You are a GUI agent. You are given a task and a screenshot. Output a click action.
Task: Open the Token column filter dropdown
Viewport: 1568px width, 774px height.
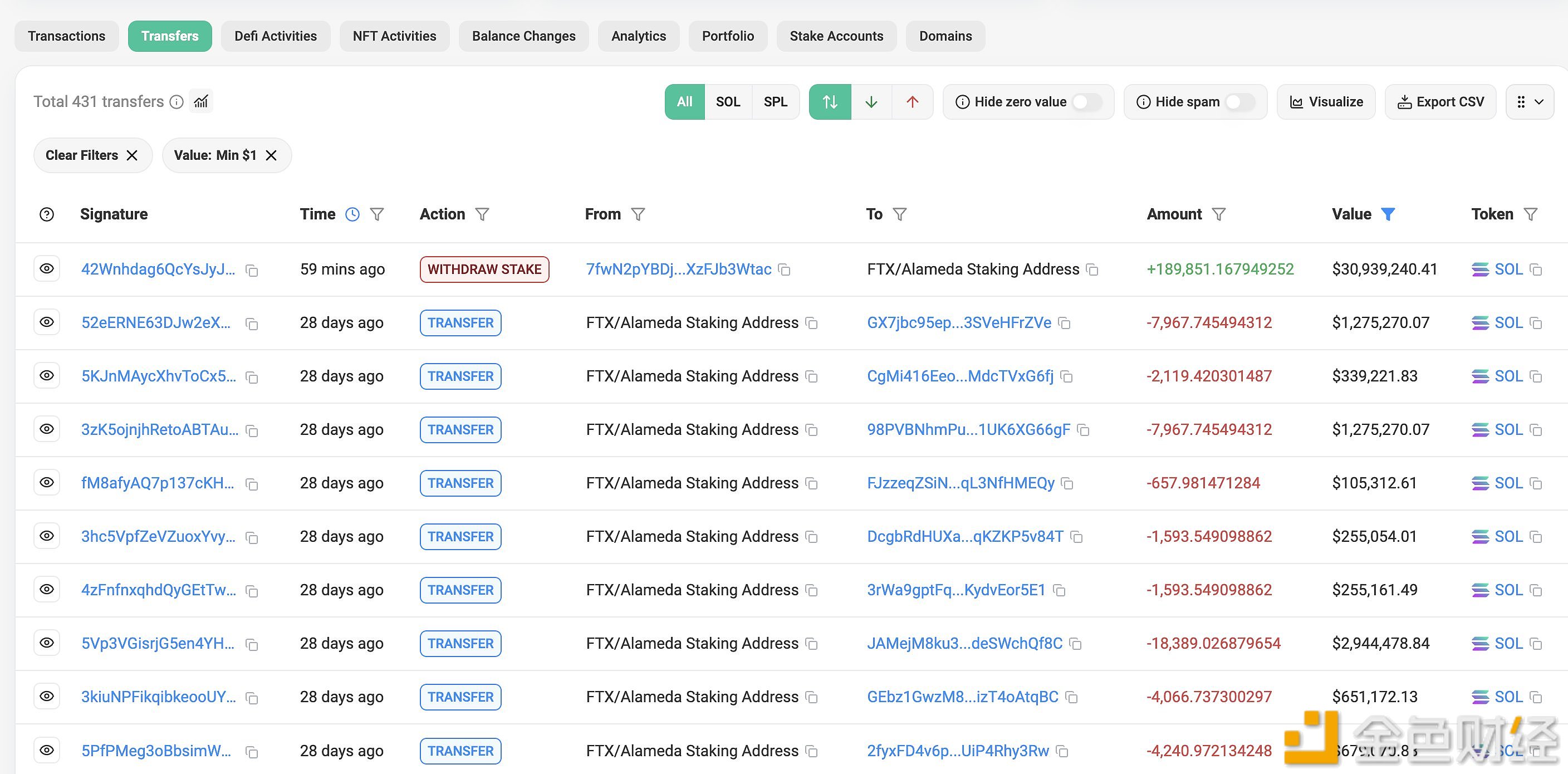coord(1530,214)
